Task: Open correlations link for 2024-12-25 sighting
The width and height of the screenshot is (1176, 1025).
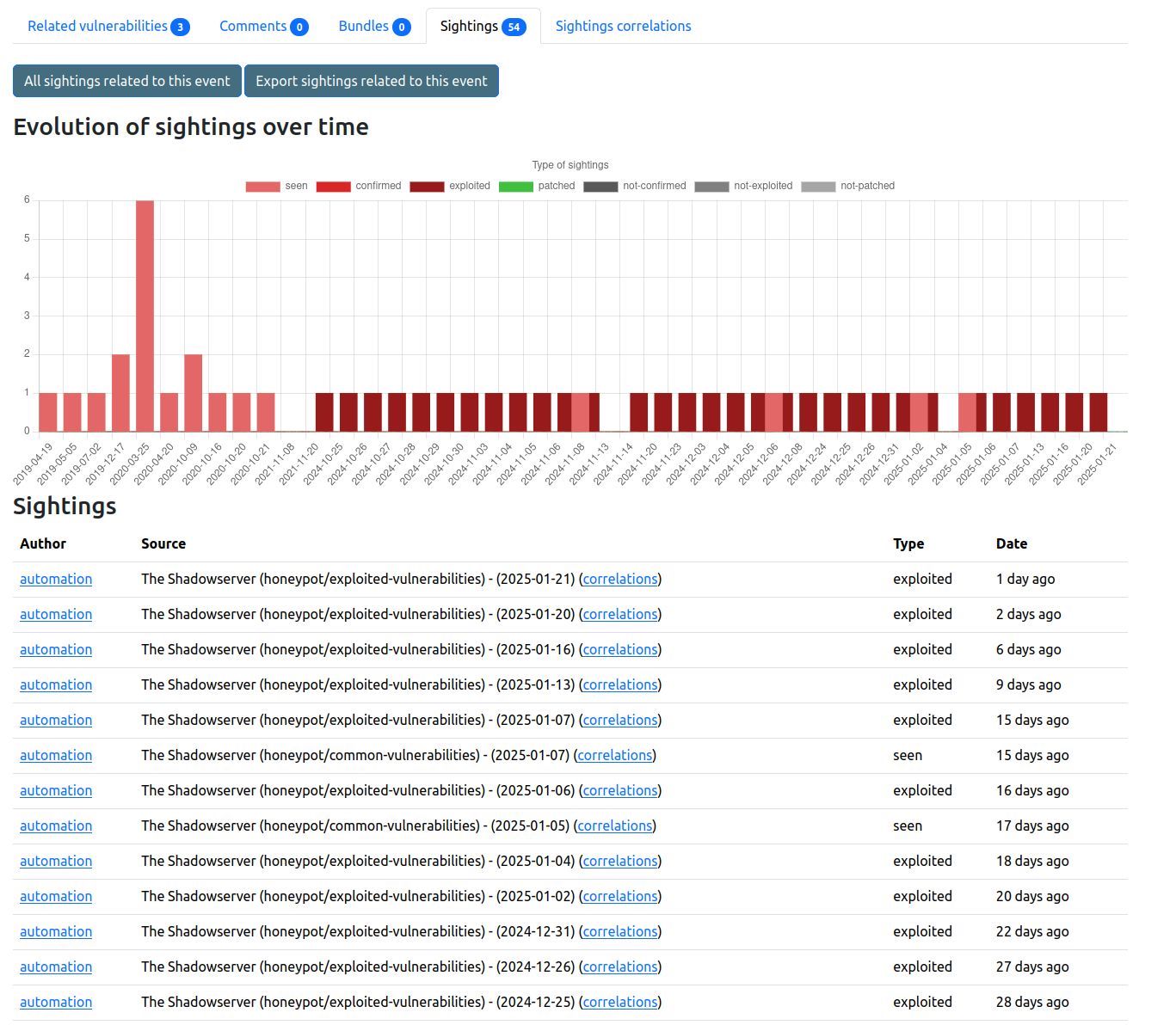Action: [620, 1002]
